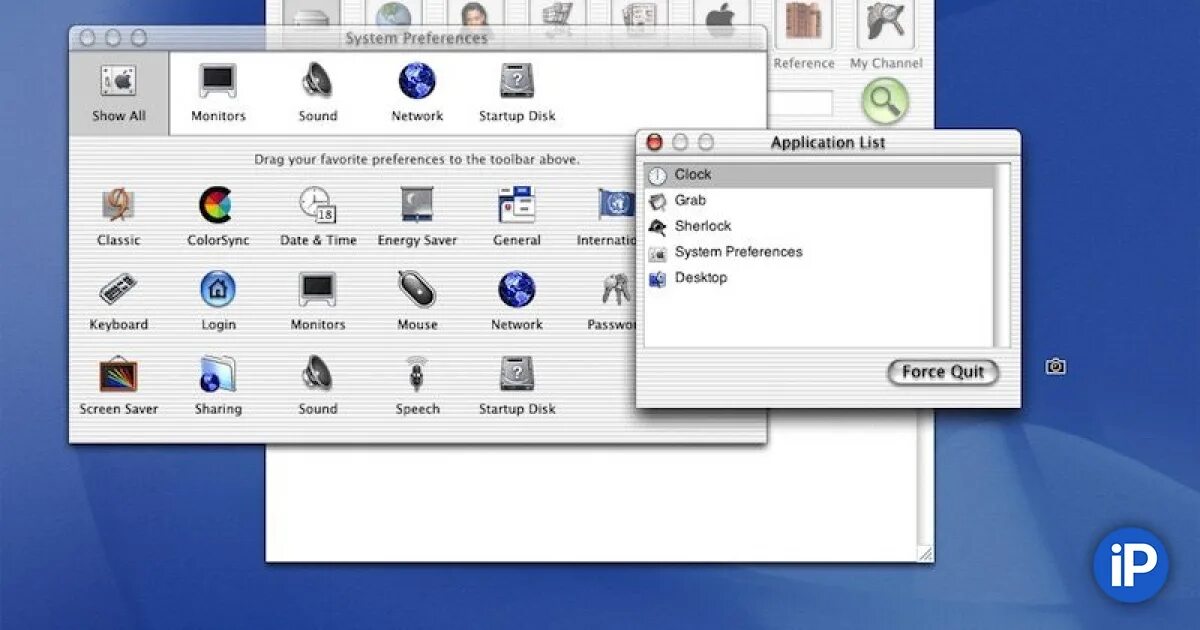Viewport: 1200px width, 630px height.
Task: Open Startup Disk from the toolbar row
Action: tap(517, 93)
